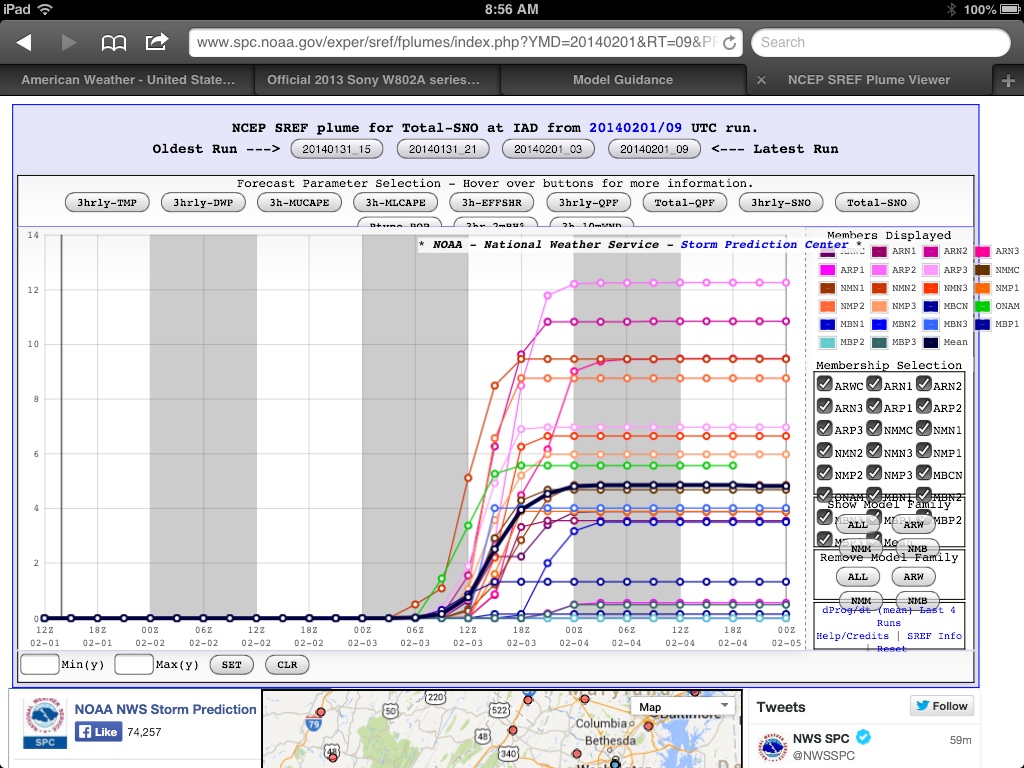Tap the Safari forward arrow

tap(68, 42)
